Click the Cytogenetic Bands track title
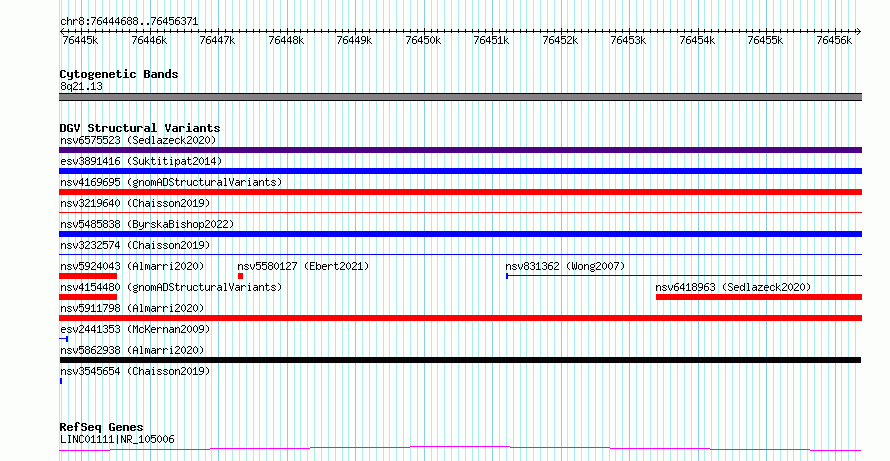890x461 pixels. 119,74
